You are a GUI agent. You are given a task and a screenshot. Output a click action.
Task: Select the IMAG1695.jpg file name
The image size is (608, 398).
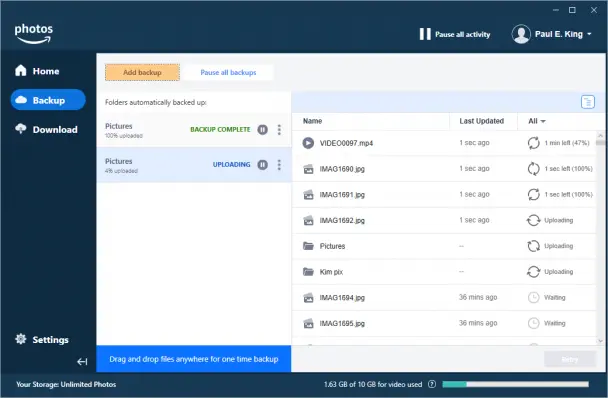click(342, 323)
